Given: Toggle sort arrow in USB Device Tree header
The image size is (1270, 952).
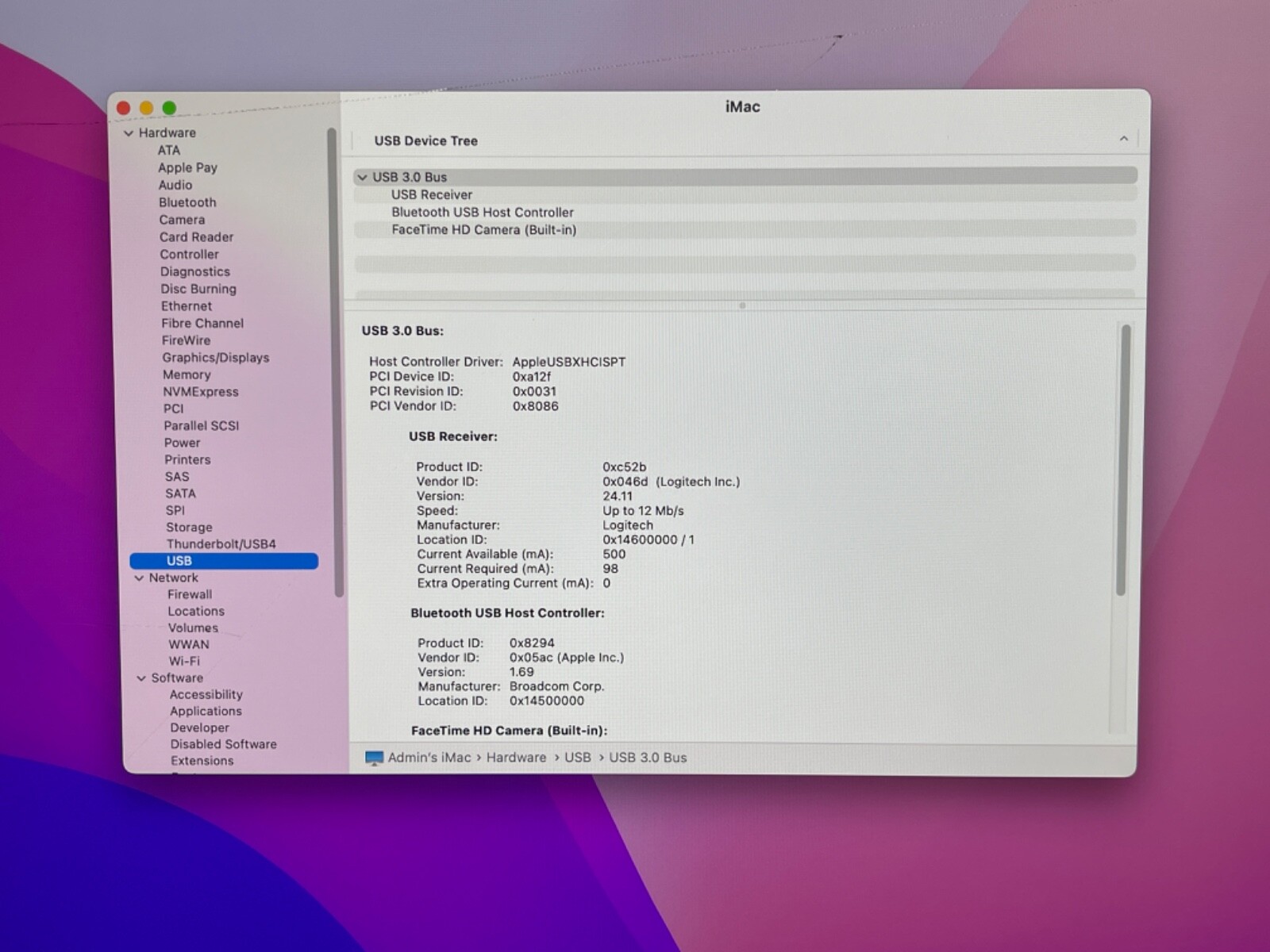Looking at the screenshot, I should 1124,139.
